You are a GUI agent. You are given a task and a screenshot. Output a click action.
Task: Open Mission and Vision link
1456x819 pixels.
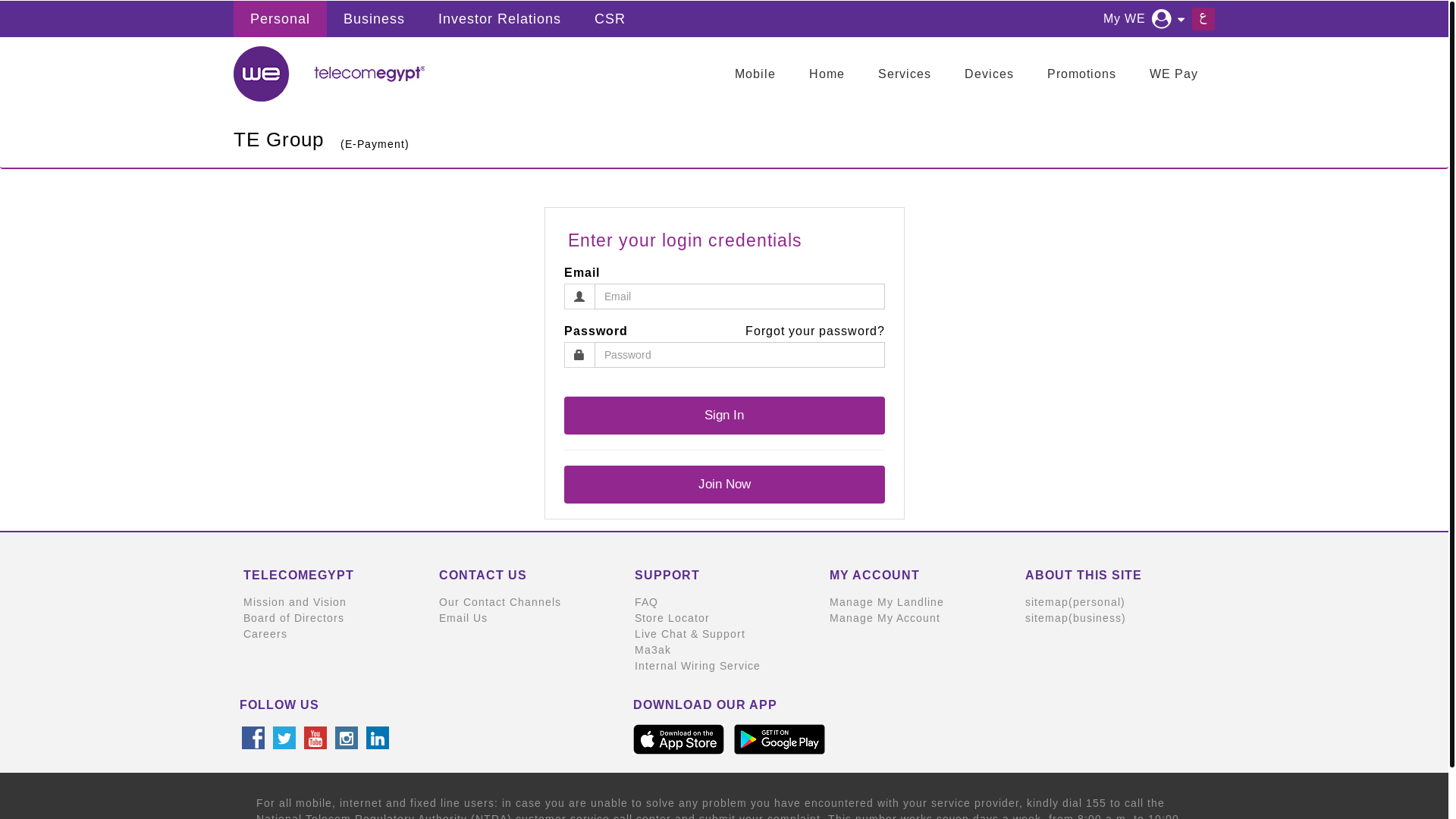pos(295,602)
